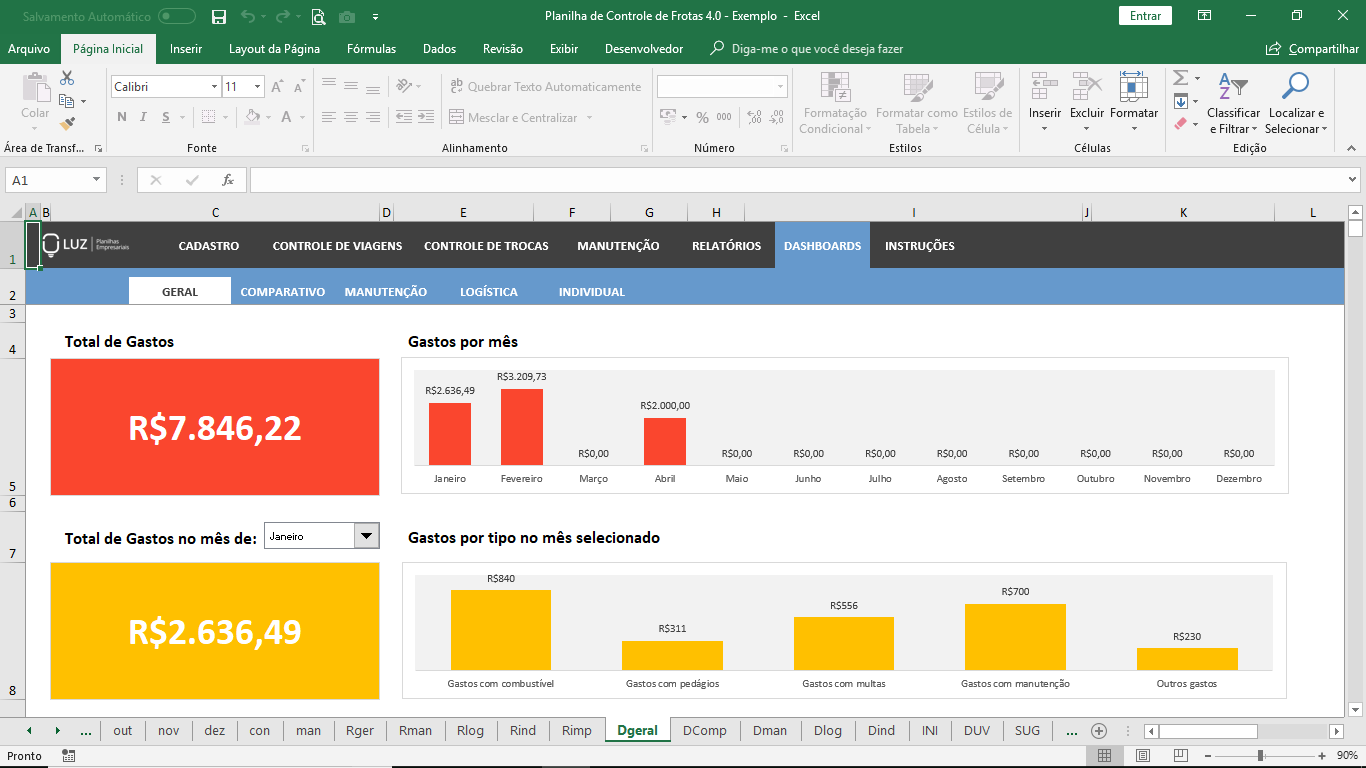Click the Save floppy disk icon
1366x768 pixels.
click(x=219, y=16)
